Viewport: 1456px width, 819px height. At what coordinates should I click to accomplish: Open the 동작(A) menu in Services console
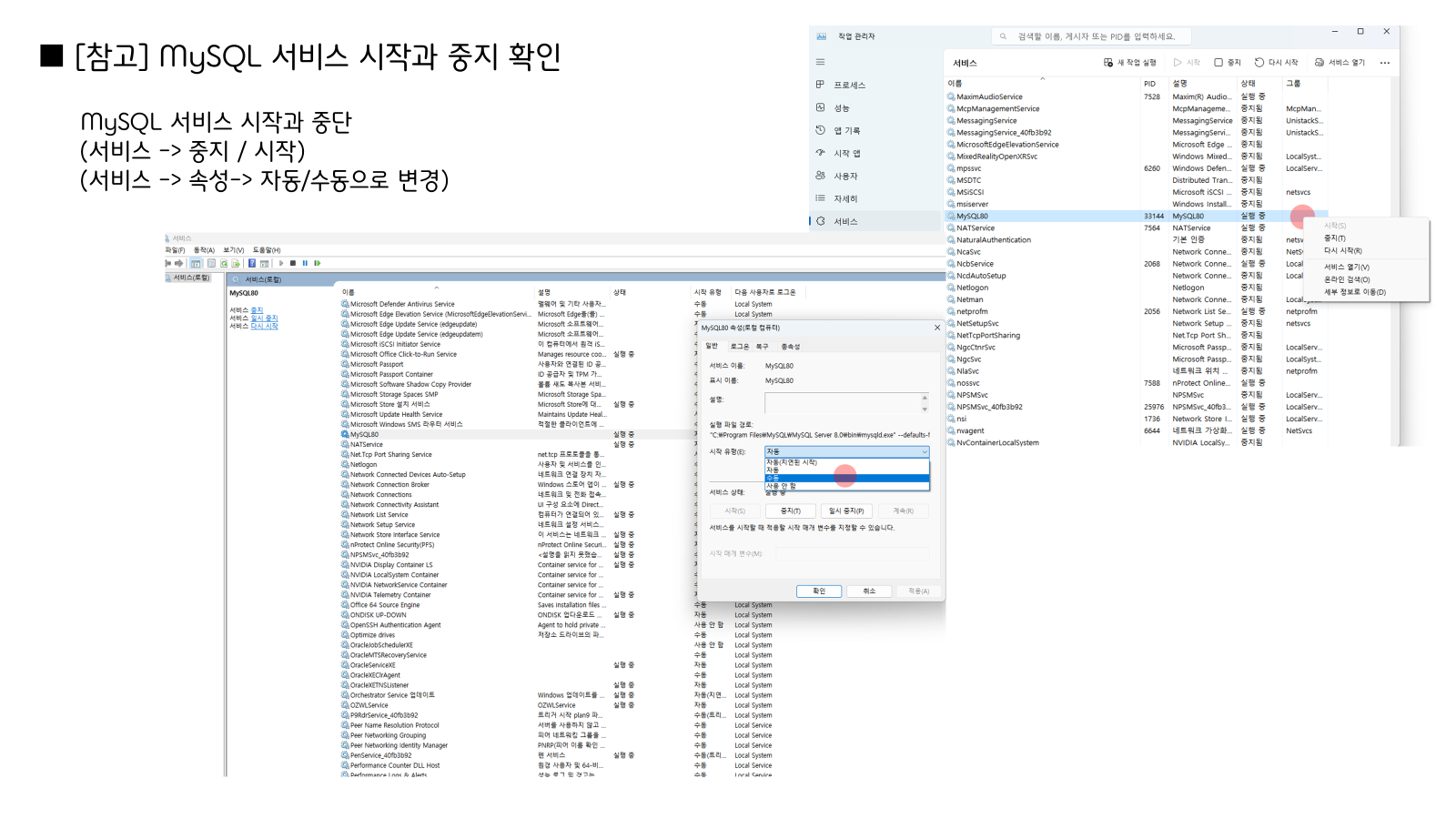(204, 250)
